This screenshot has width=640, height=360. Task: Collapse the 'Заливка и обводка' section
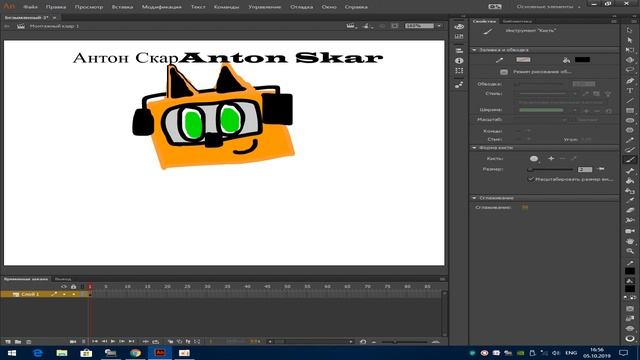tap(474, 50)
